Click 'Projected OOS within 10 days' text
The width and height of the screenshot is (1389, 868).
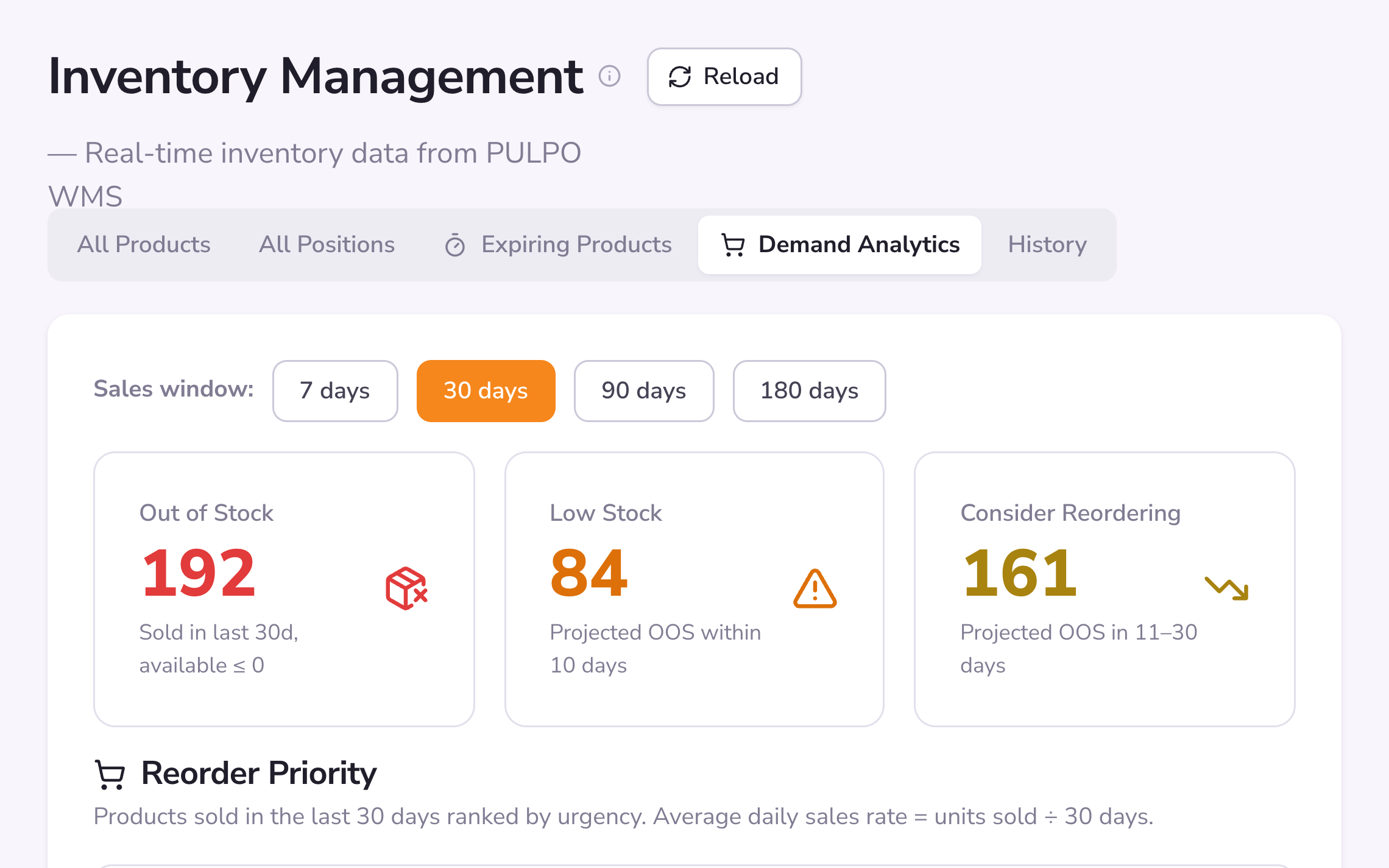pyautogui.click(x=656, y=649)
